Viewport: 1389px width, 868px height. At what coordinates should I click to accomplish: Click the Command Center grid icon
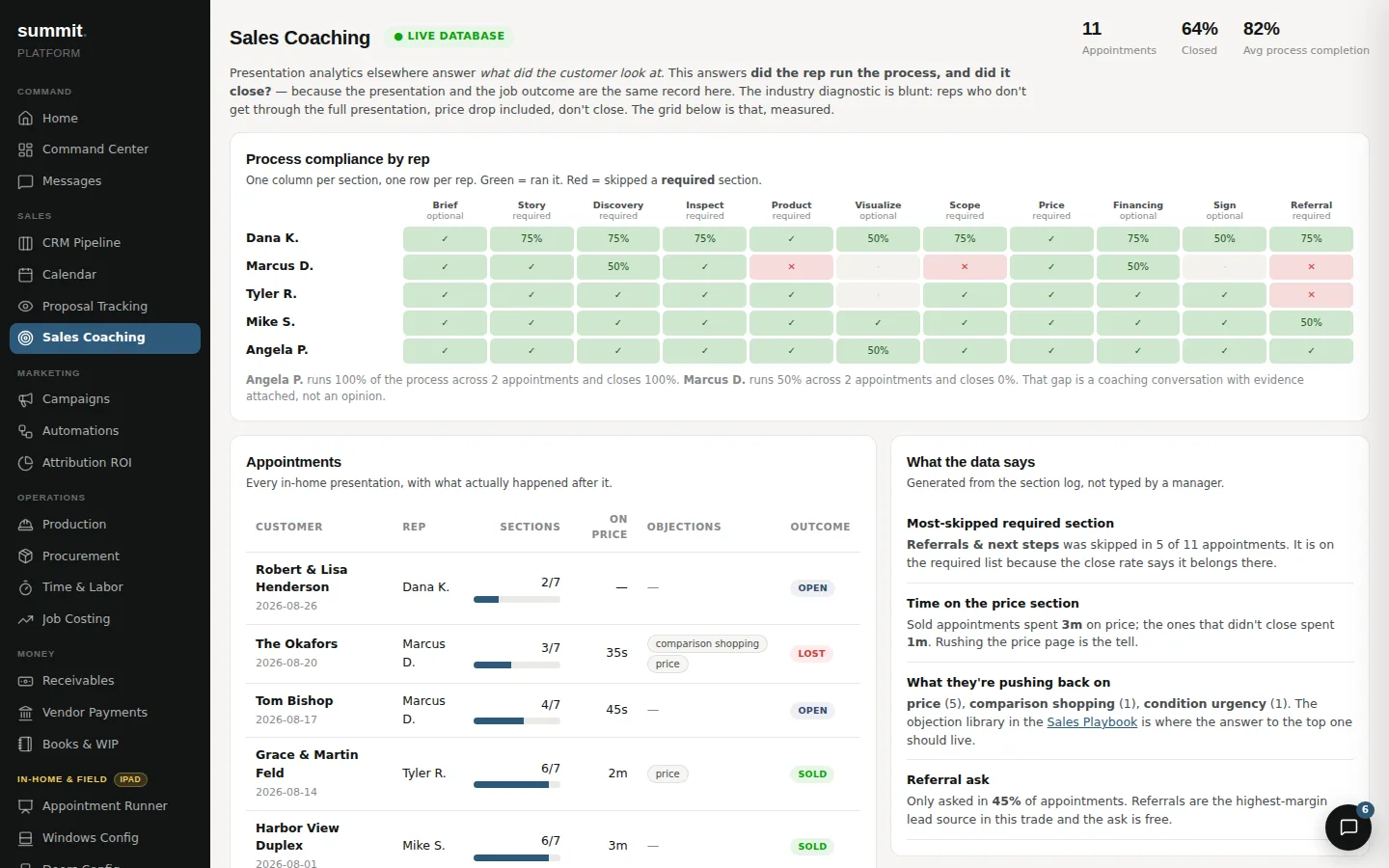pyautogui.click(x=26, y=149)
